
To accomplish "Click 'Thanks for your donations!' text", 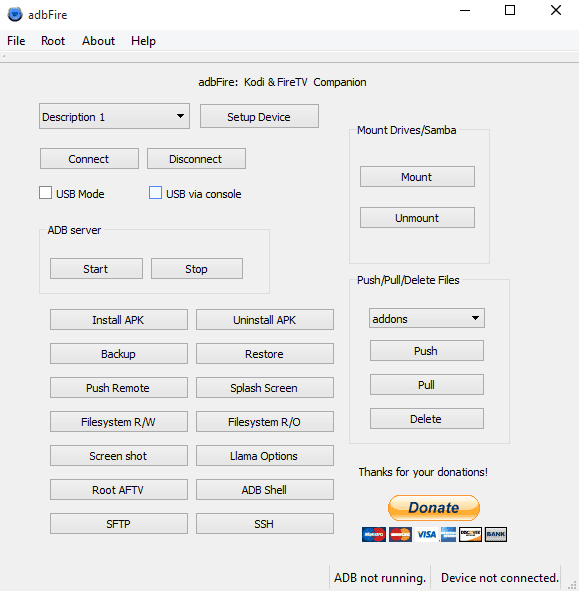I will (423, 472).
